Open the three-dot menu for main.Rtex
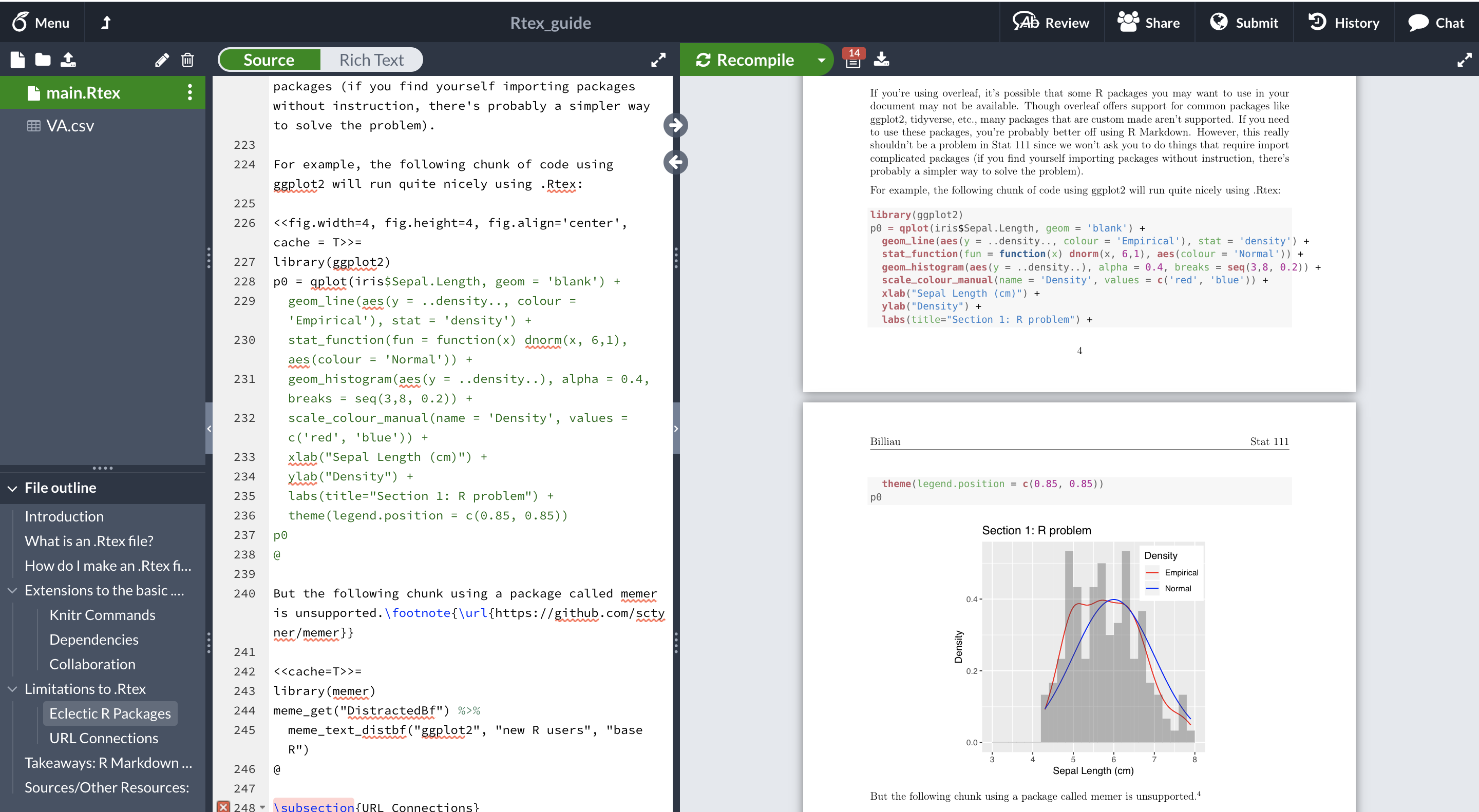 coord(189,92)
